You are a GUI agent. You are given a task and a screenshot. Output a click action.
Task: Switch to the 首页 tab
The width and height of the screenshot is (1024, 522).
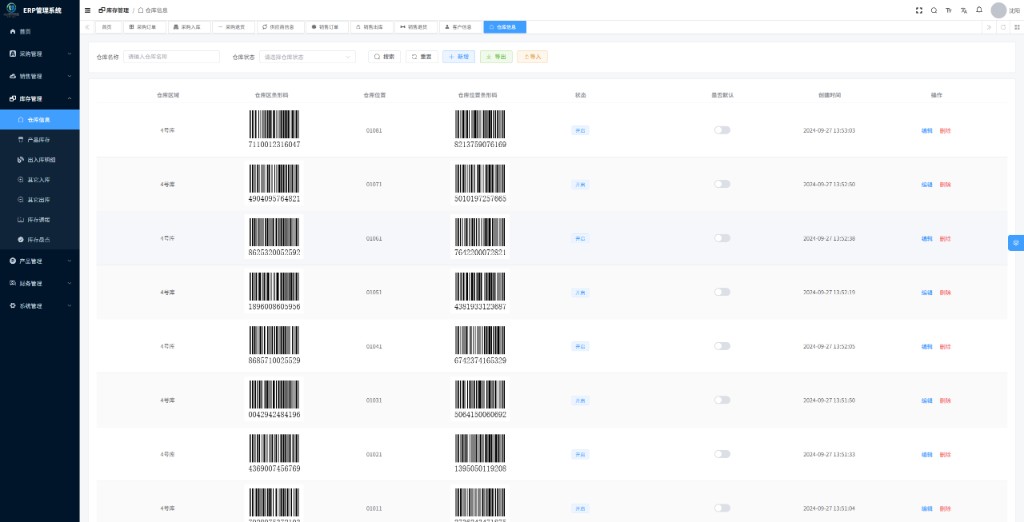point(108,27)
